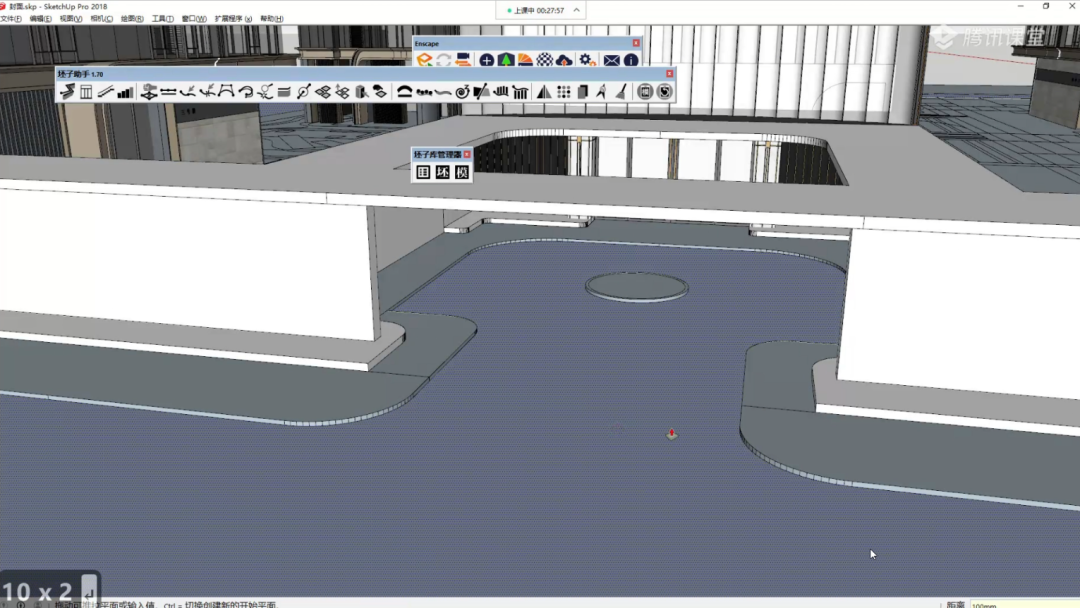
Task: Open Enscape asset library tree icon
Action: (x=506, y=61)
